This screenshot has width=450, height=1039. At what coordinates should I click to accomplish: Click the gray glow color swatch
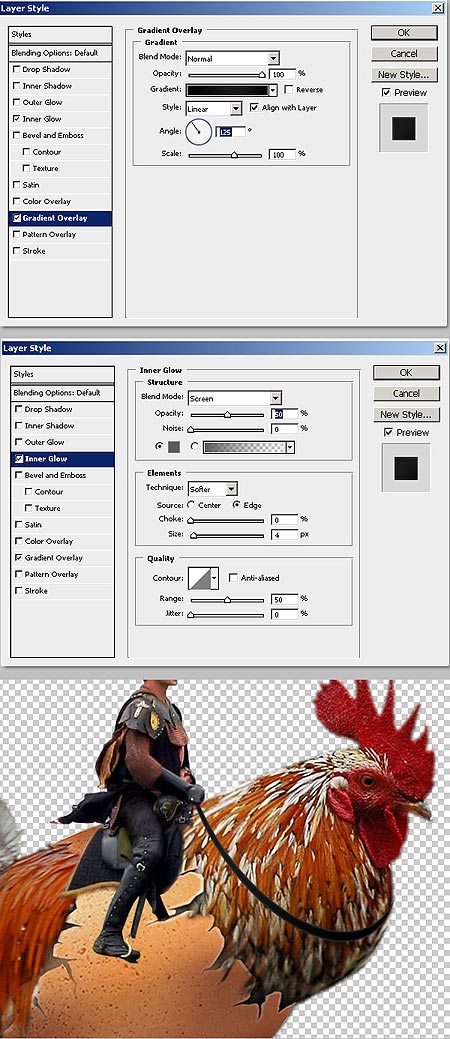click(174, 447)
